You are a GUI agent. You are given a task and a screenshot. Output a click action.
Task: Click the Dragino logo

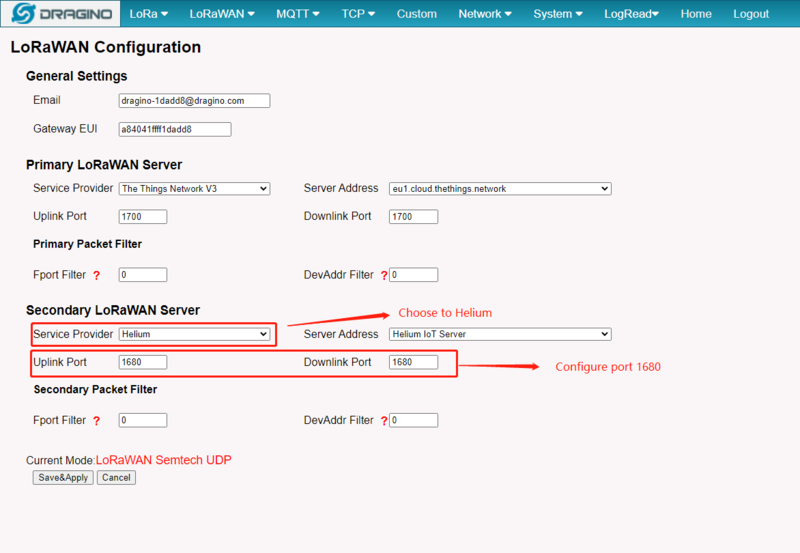(x=61, y=13)
